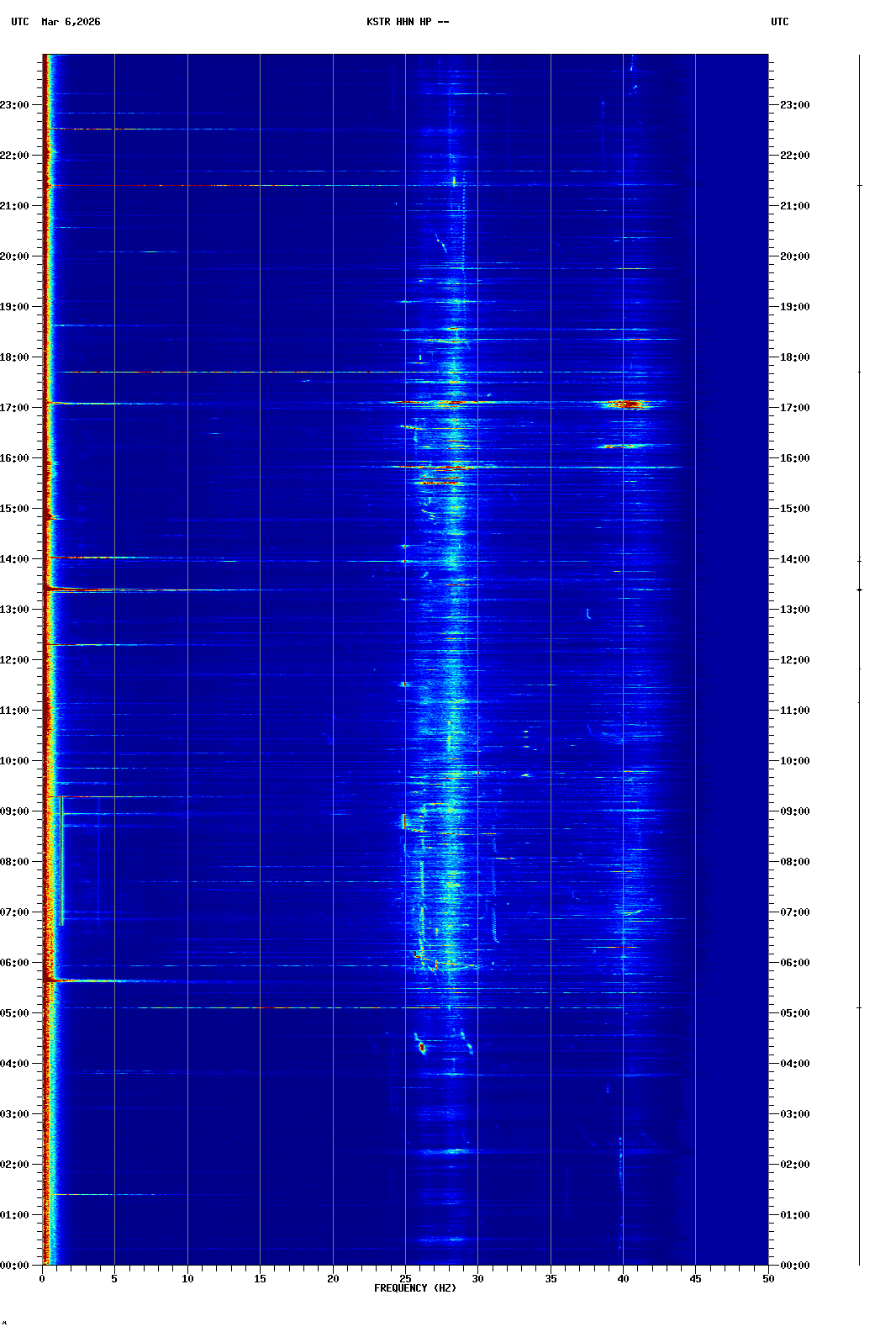Select the 17:00 time label on left axis
The height and width of the screenshot is (1332, 896).
[15, 408]
